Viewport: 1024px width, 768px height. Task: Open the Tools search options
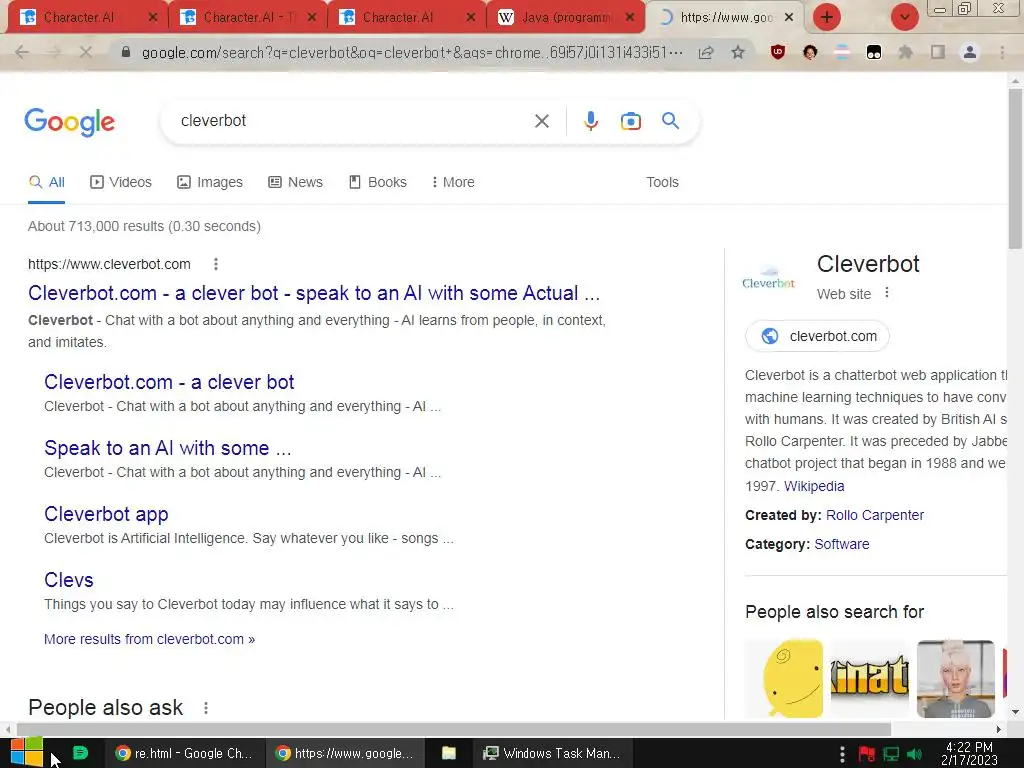(662, 182)
